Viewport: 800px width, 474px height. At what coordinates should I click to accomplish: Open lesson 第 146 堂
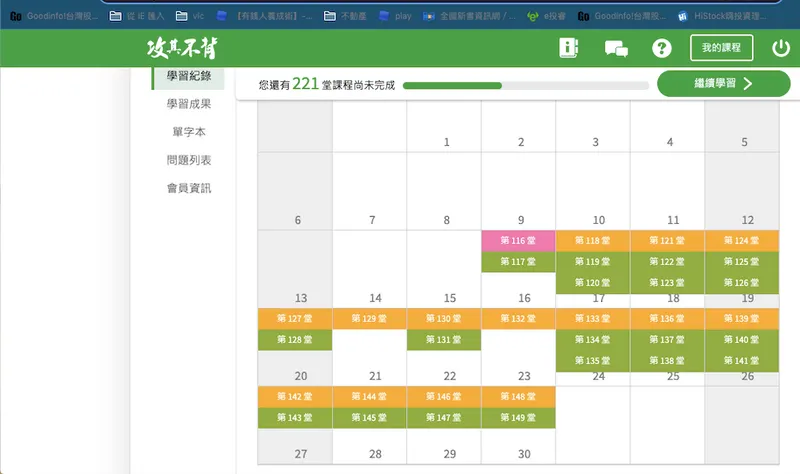(x=443, y=397)
